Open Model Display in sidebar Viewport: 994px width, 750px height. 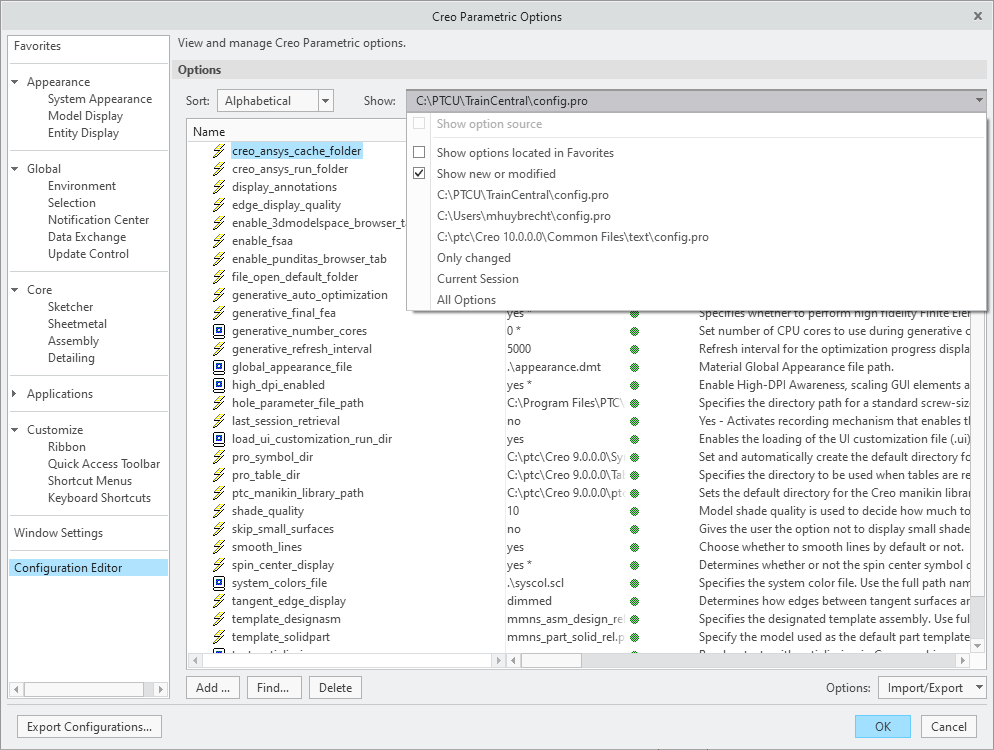pyautogui.click(x=85, y=116)
